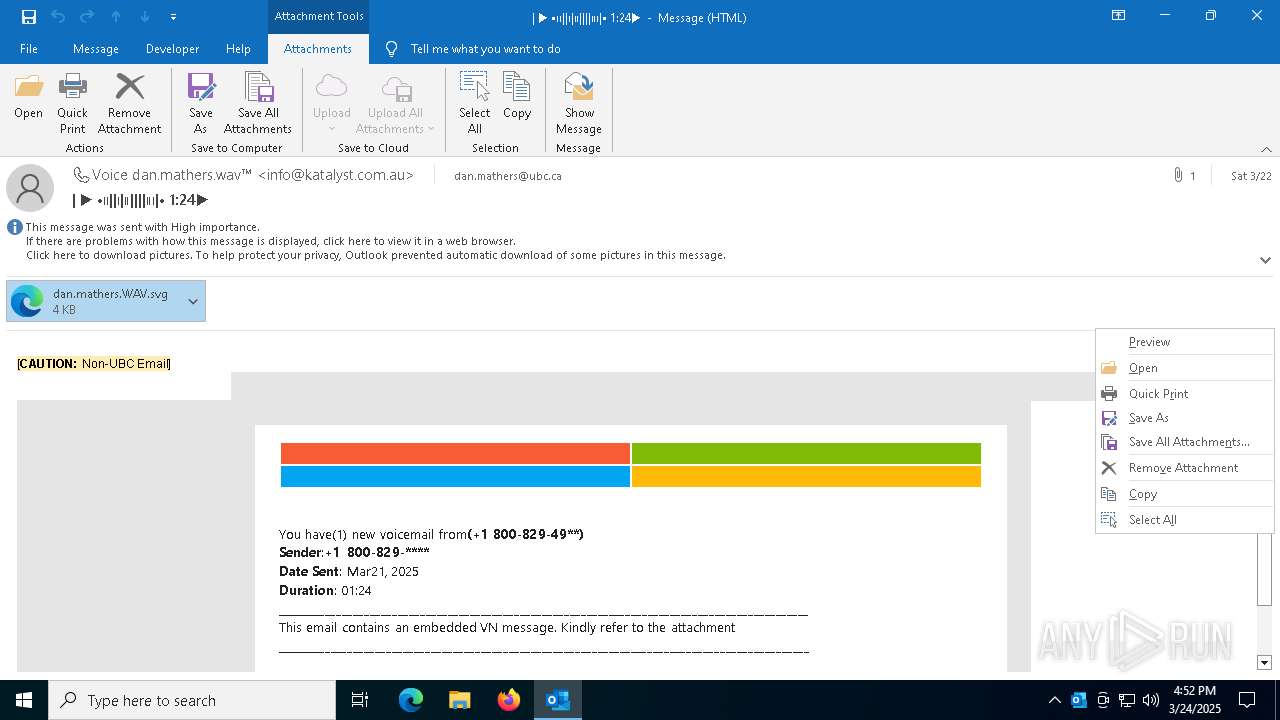Click Remove Attachment in the ribbon

(129, 103)
